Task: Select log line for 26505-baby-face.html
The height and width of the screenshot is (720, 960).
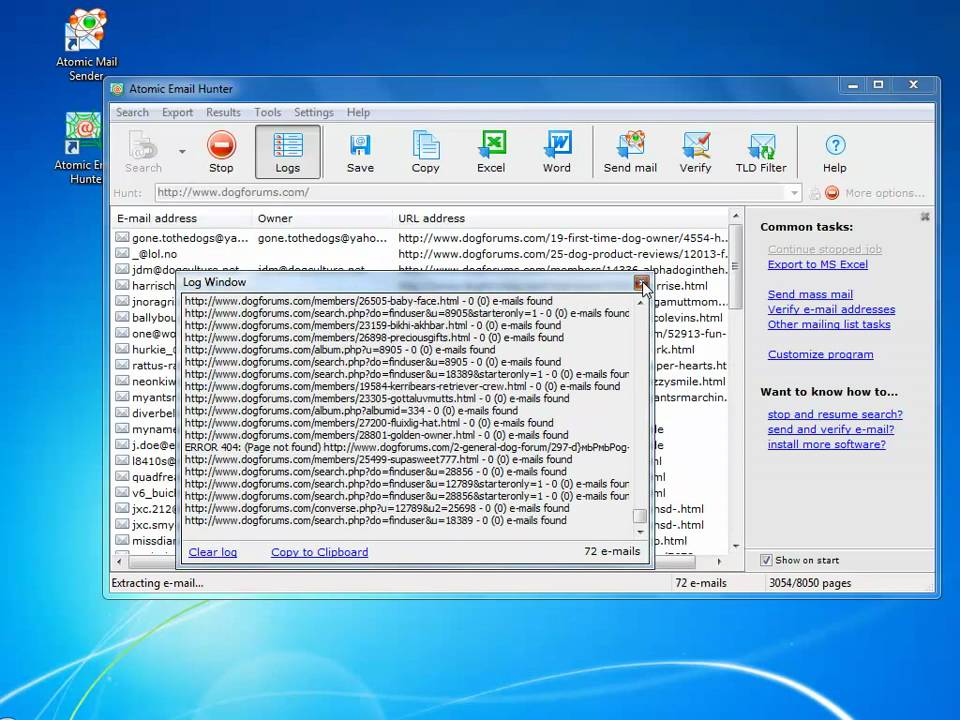Action: point(369,301)
